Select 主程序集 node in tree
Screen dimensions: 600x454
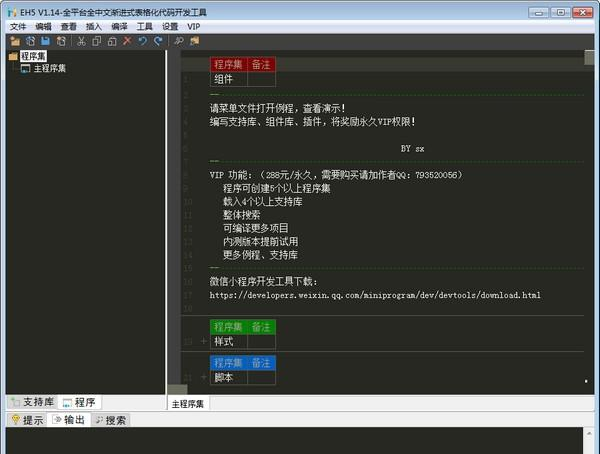click(x=50, y=69)
